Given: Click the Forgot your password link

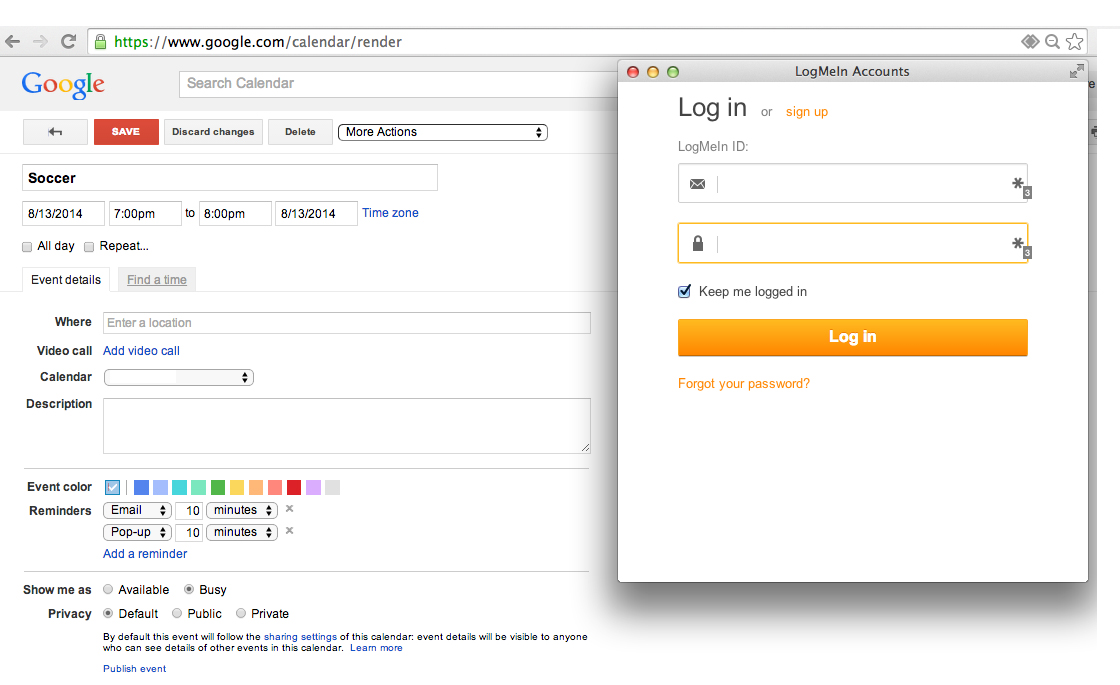Looking at the screenshot, I should pos(744,384).
